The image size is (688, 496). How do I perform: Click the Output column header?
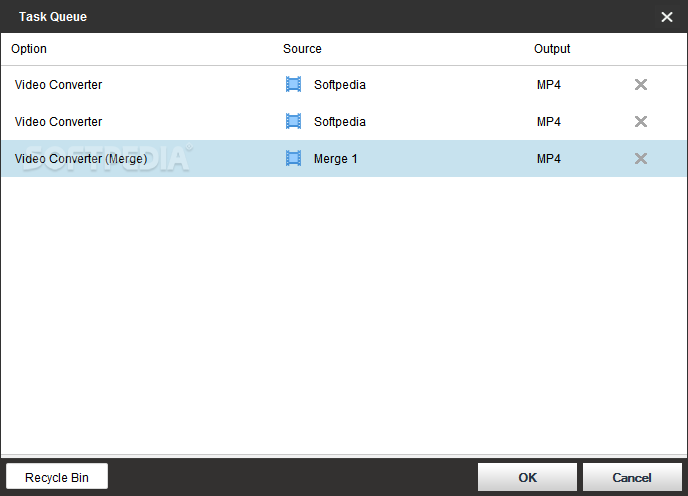[x=552, y=49]
